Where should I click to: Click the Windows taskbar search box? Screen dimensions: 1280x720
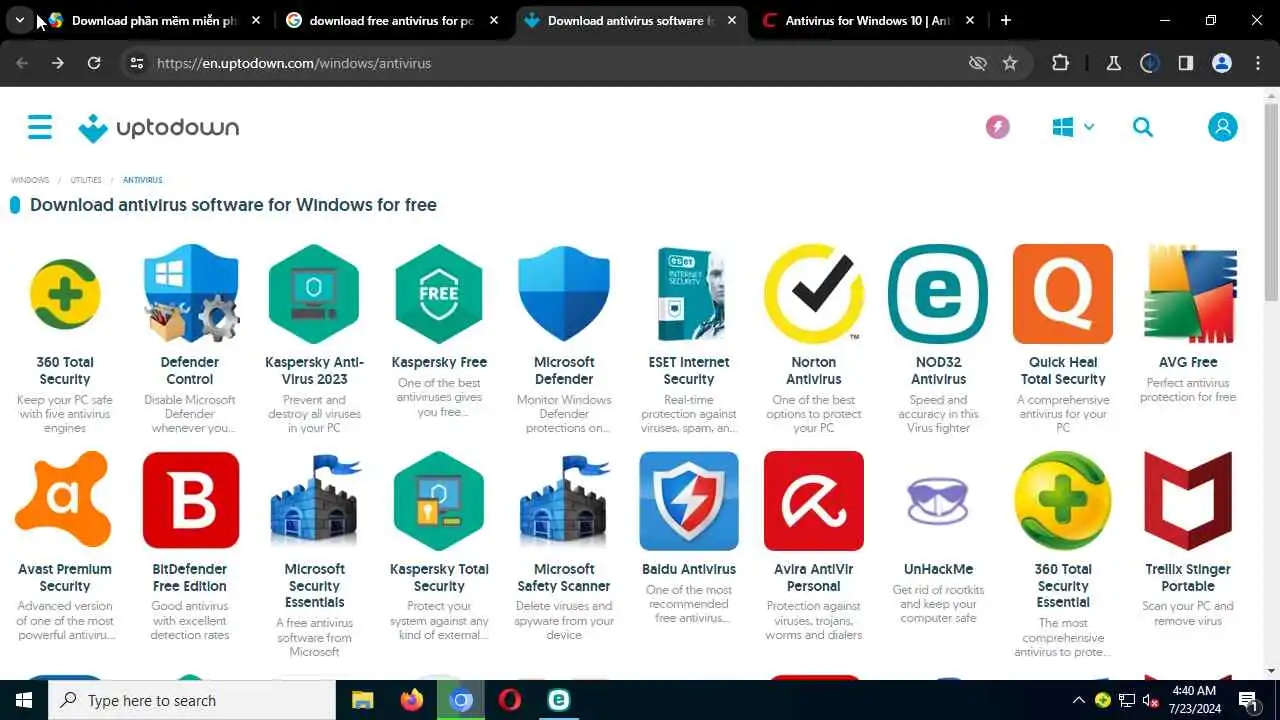point(192,700)
